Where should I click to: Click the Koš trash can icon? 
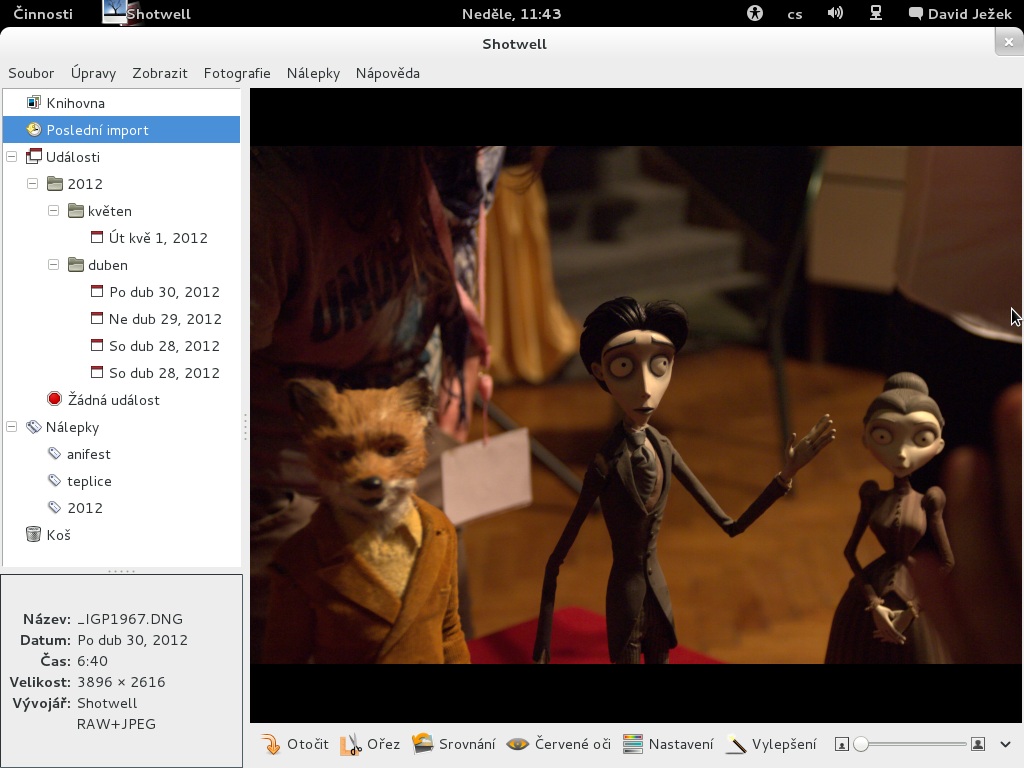(33, 534)
